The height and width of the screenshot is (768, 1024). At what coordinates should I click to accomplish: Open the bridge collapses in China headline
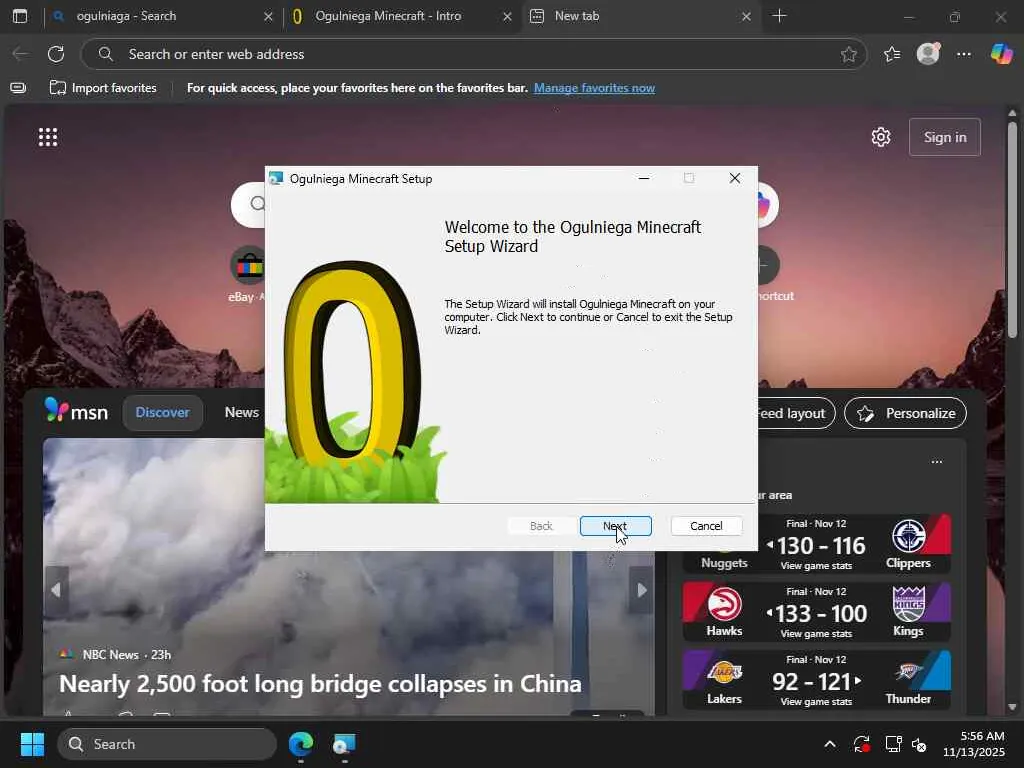(x=320, y=684)
